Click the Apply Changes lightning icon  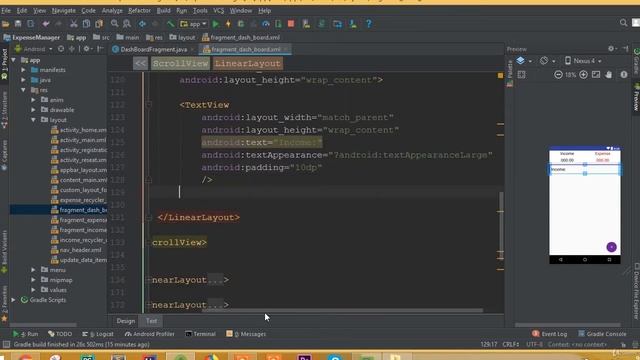[228, 24]
